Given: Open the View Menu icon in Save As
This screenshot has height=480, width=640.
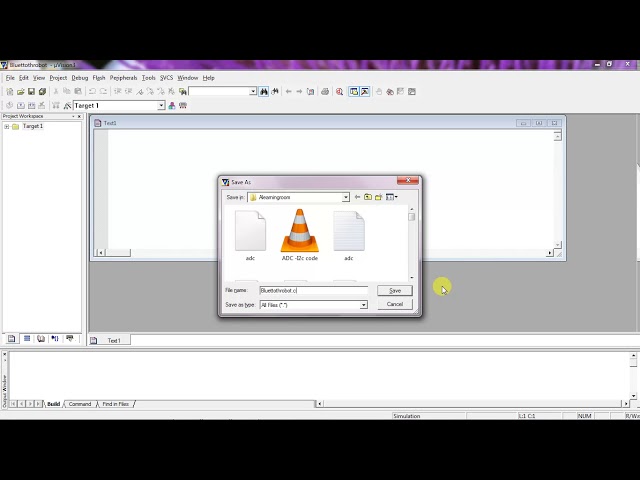Looking at the screenshot, I should pyautogui.click(x=392, y=197).
